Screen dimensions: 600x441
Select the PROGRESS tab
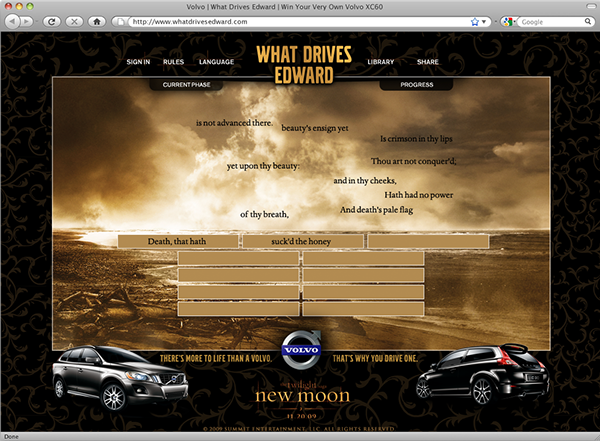417,85
